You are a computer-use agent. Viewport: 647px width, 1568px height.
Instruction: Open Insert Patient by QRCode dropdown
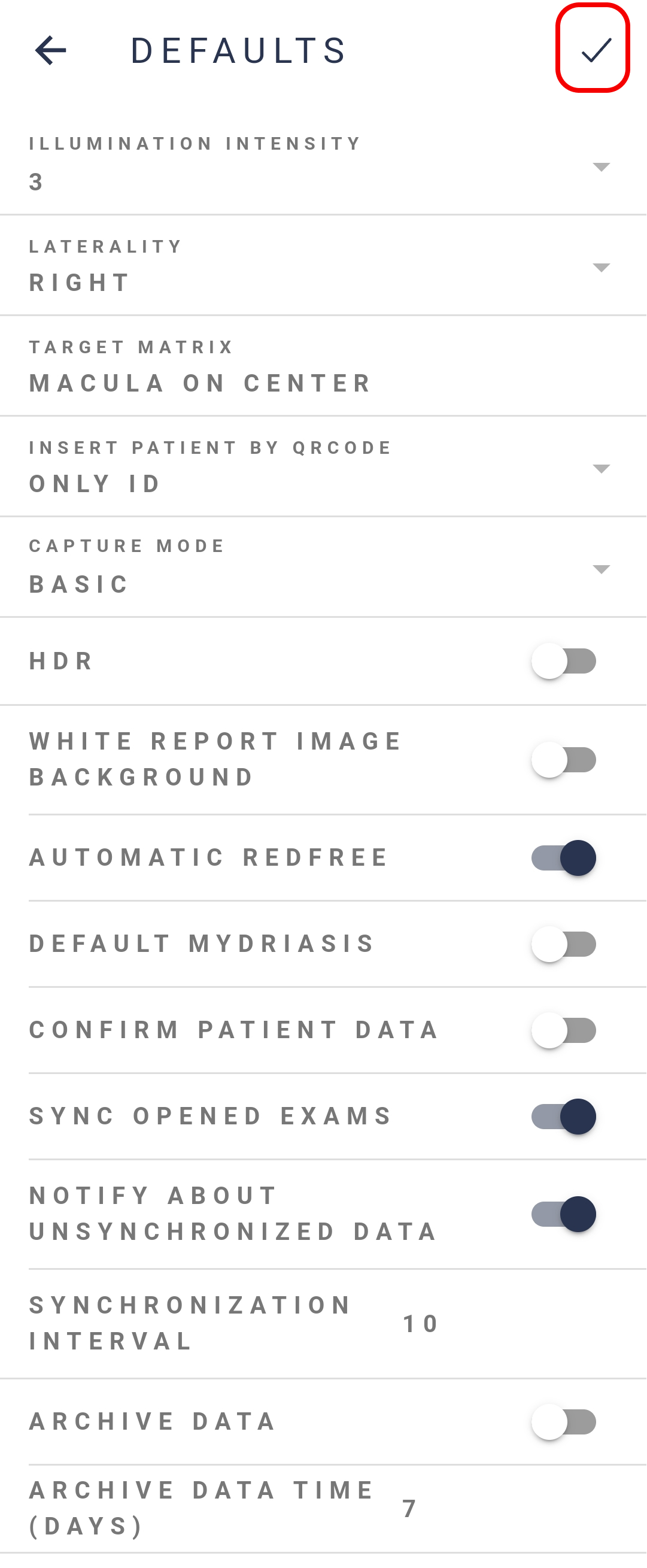[601, 468]
